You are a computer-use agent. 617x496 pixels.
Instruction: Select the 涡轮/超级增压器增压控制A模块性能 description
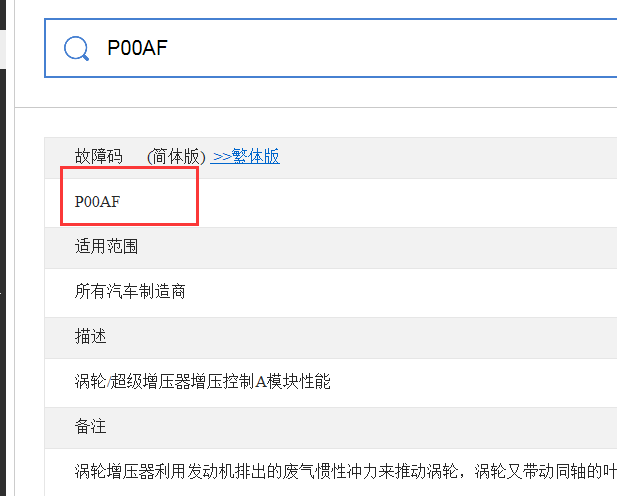click(x=203, y=381)
